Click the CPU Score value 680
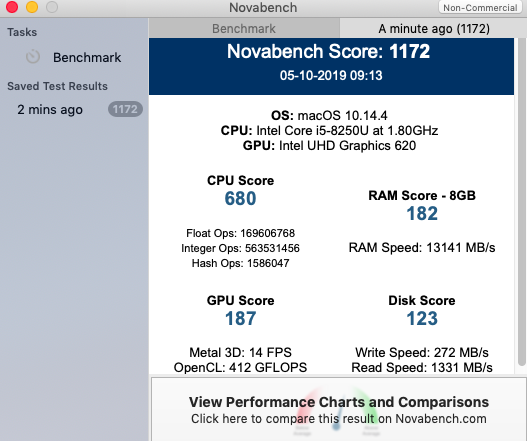 click(240, 198)
